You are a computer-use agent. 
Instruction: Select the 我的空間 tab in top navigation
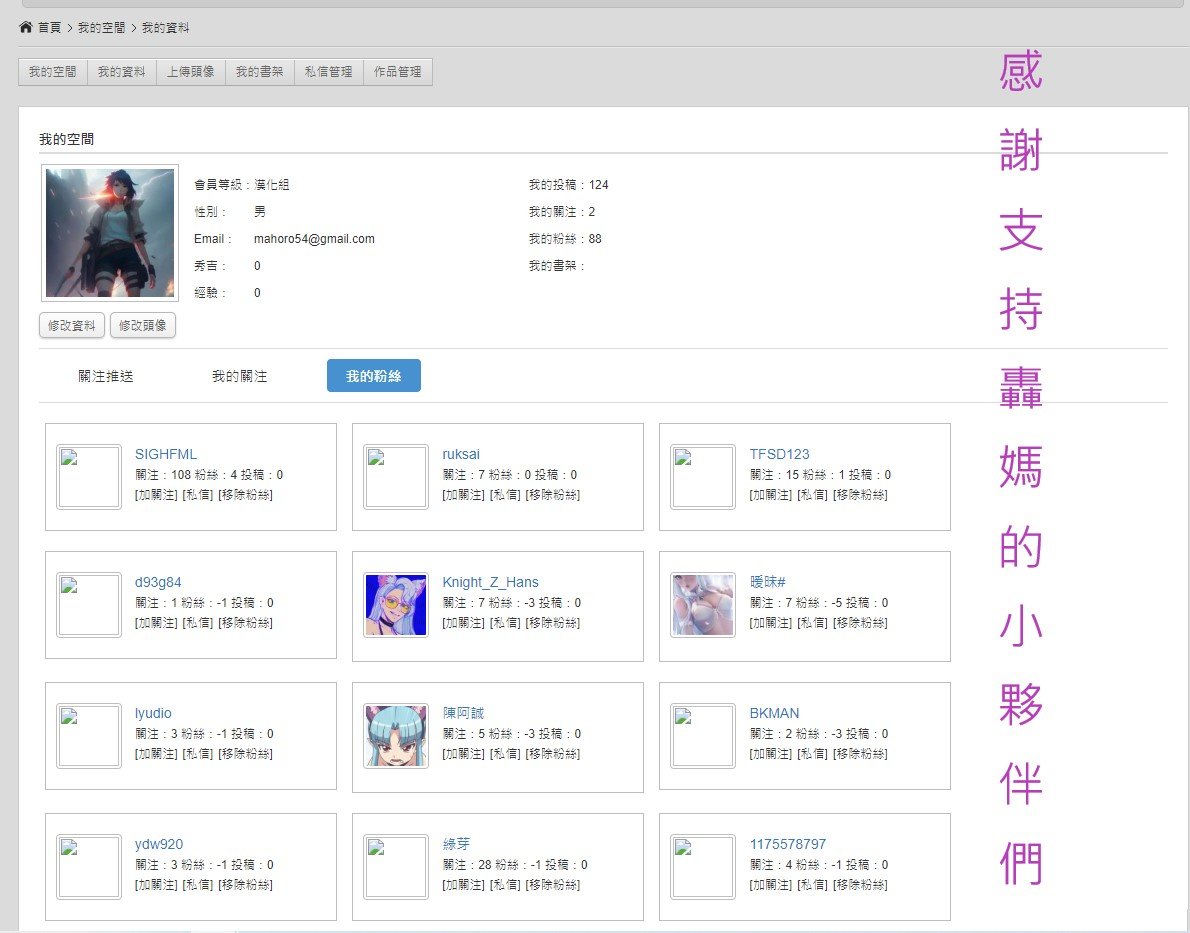pos(53,71)
